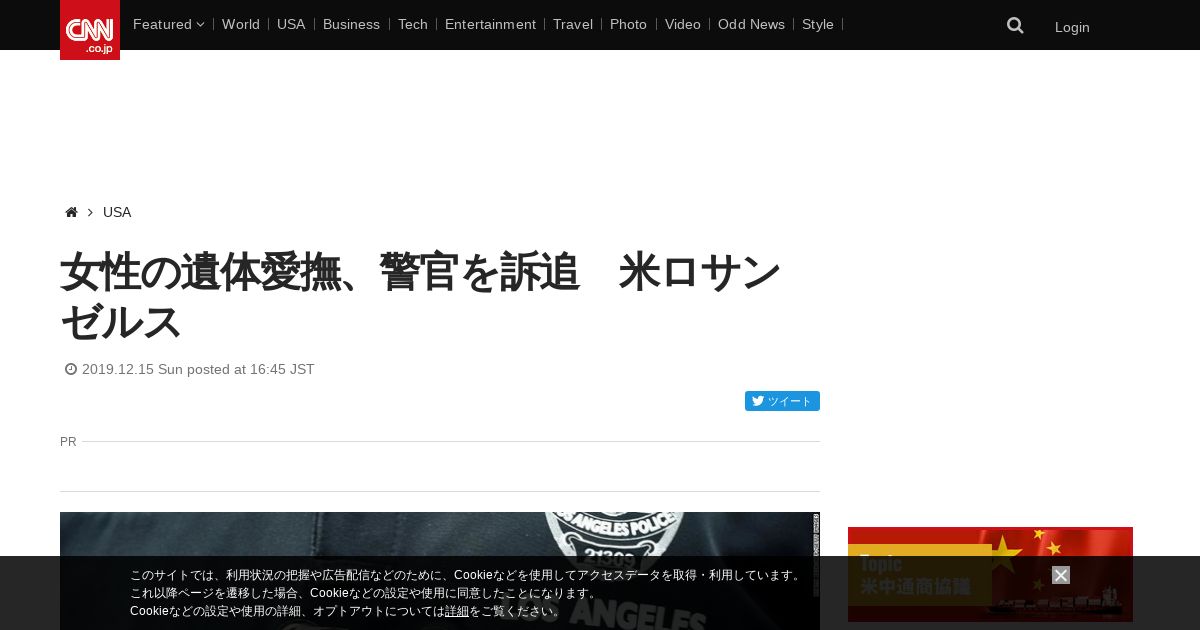Go to the Travel section
The height and width of the screenshot is (630, 1200).
(573, 24)
